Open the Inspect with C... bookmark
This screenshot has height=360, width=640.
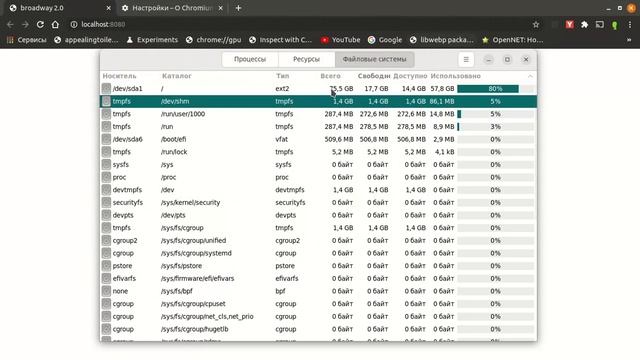click(x=280, y=40)
